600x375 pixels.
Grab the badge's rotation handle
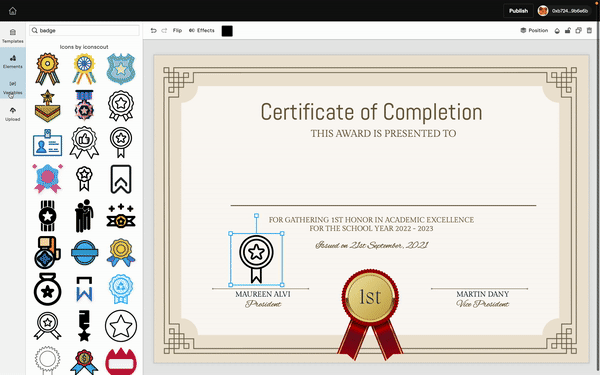(x=256, y=216)
